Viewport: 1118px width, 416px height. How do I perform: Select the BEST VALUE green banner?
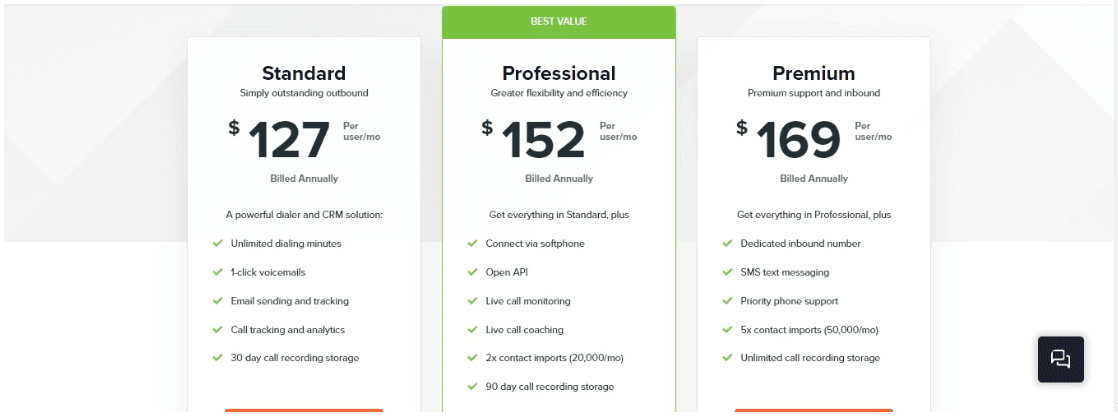click(559, 22)
